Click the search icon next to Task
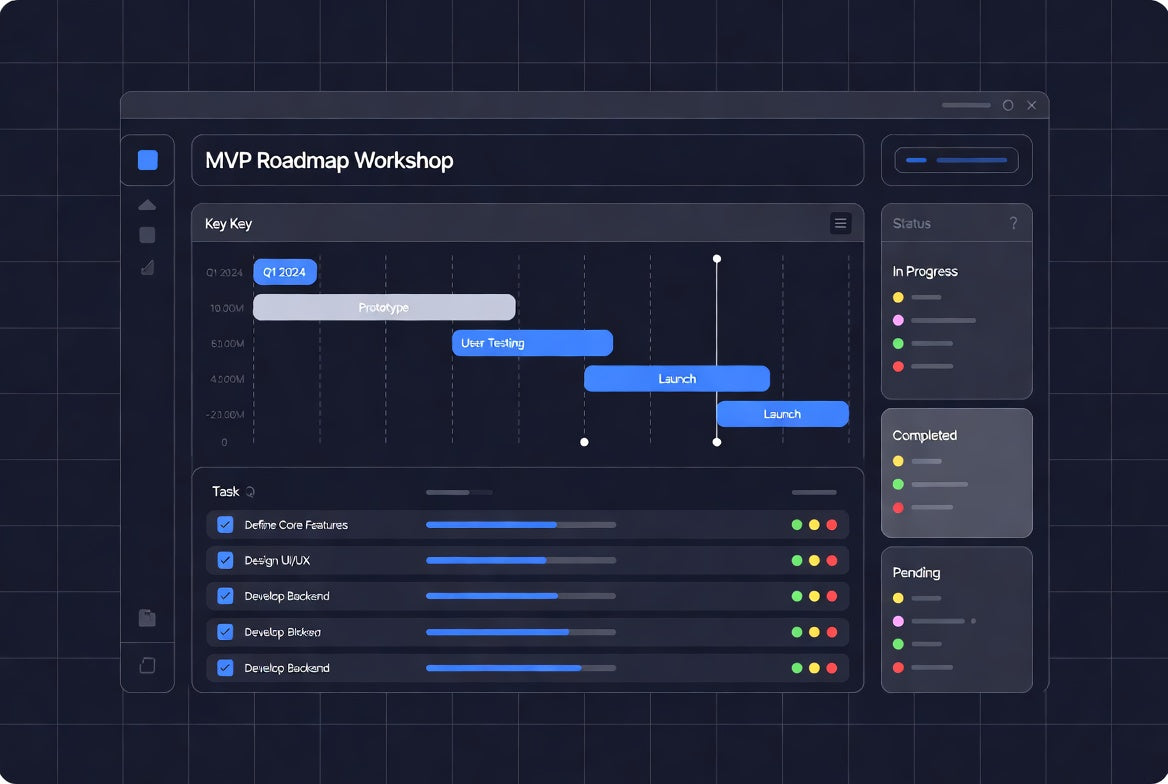 250,492
